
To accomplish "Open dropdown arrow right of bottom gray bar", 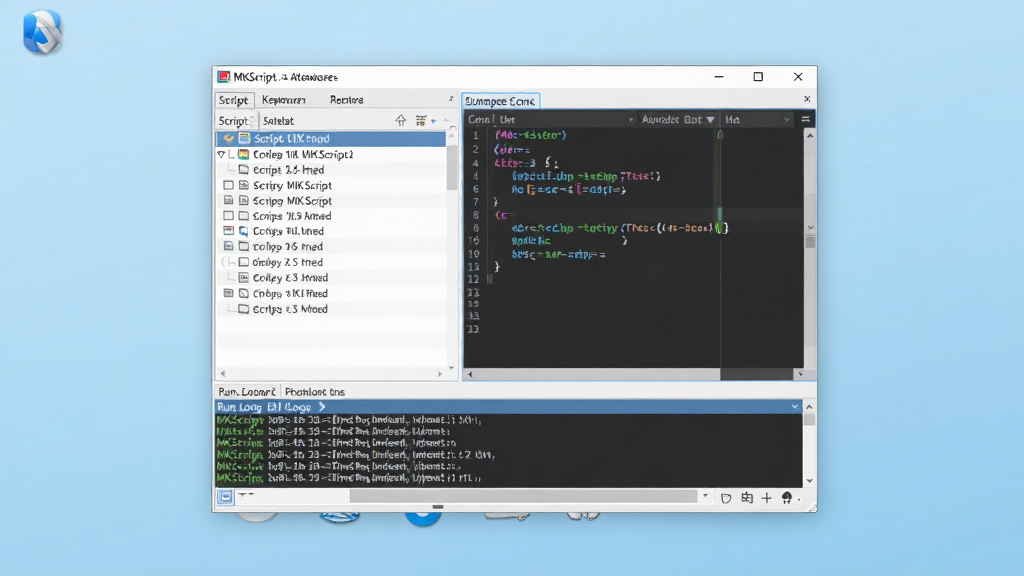I will 705,496.
